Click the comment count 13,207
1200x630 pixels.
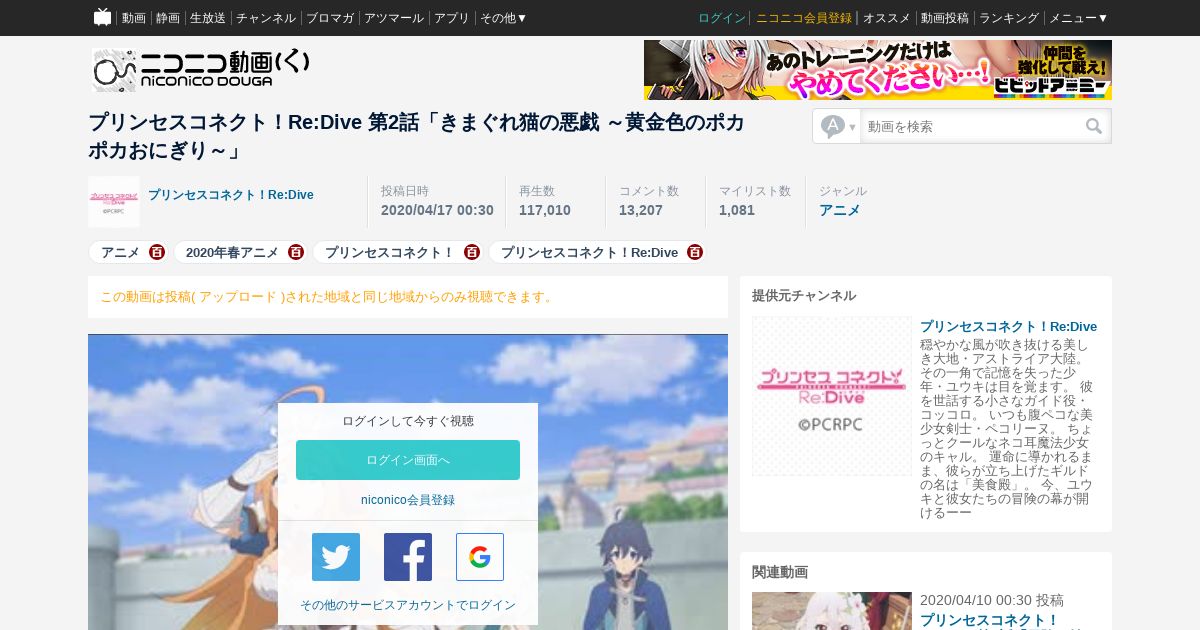tap(641, 210)
